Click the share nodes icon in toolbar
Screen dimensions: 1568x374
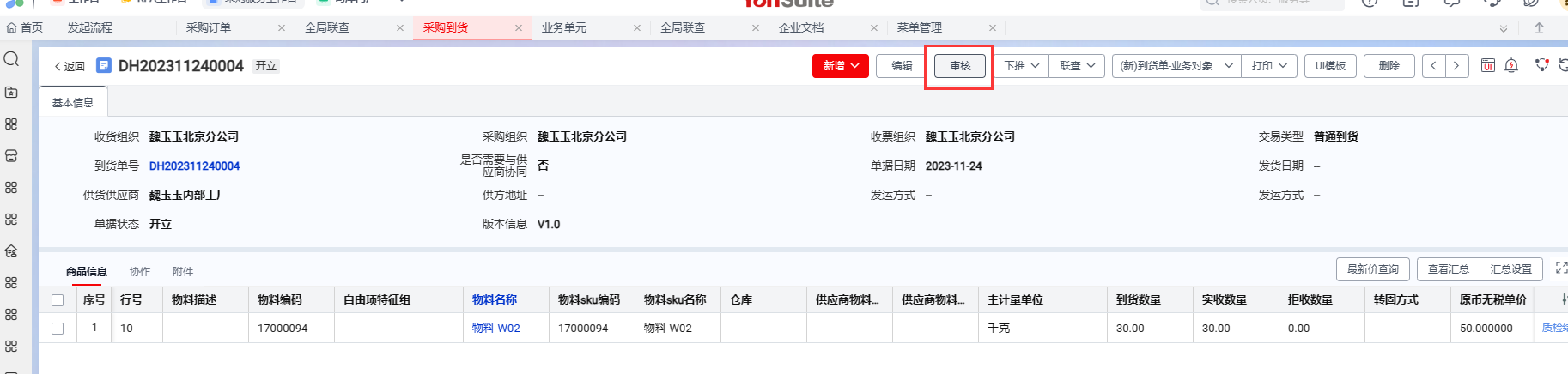pyautogui.click(x=1541, y=66)
